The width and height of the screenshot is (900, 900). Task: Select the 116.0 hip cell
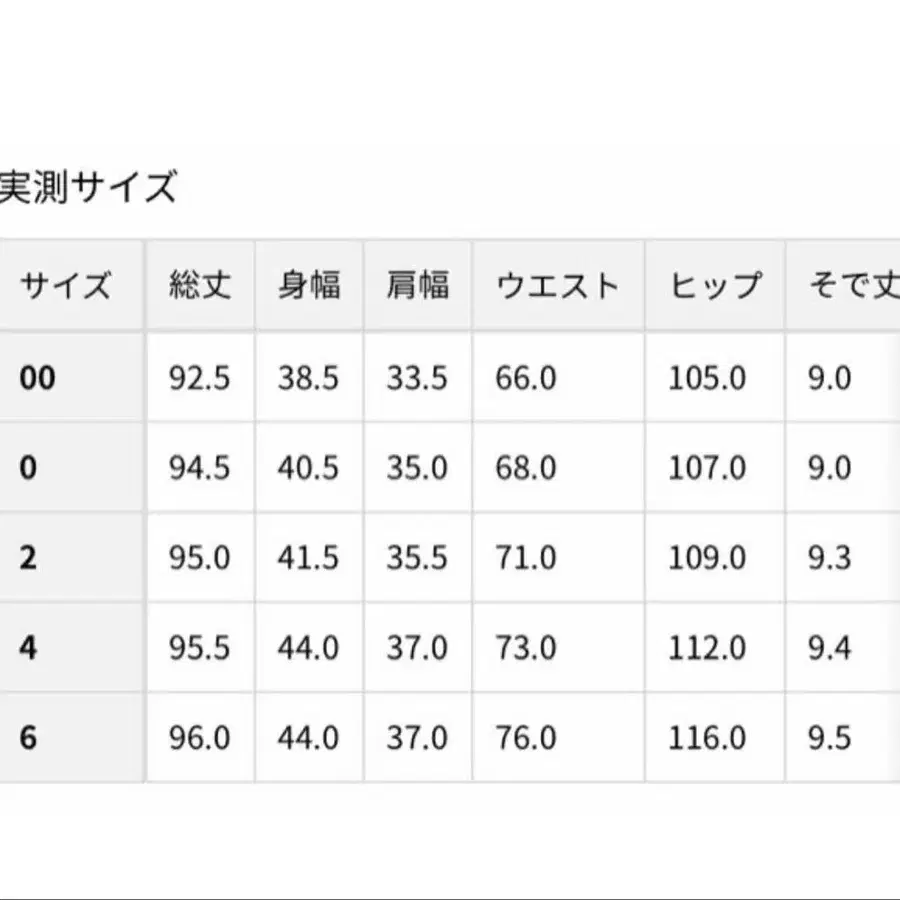click(x=707, y=738)
